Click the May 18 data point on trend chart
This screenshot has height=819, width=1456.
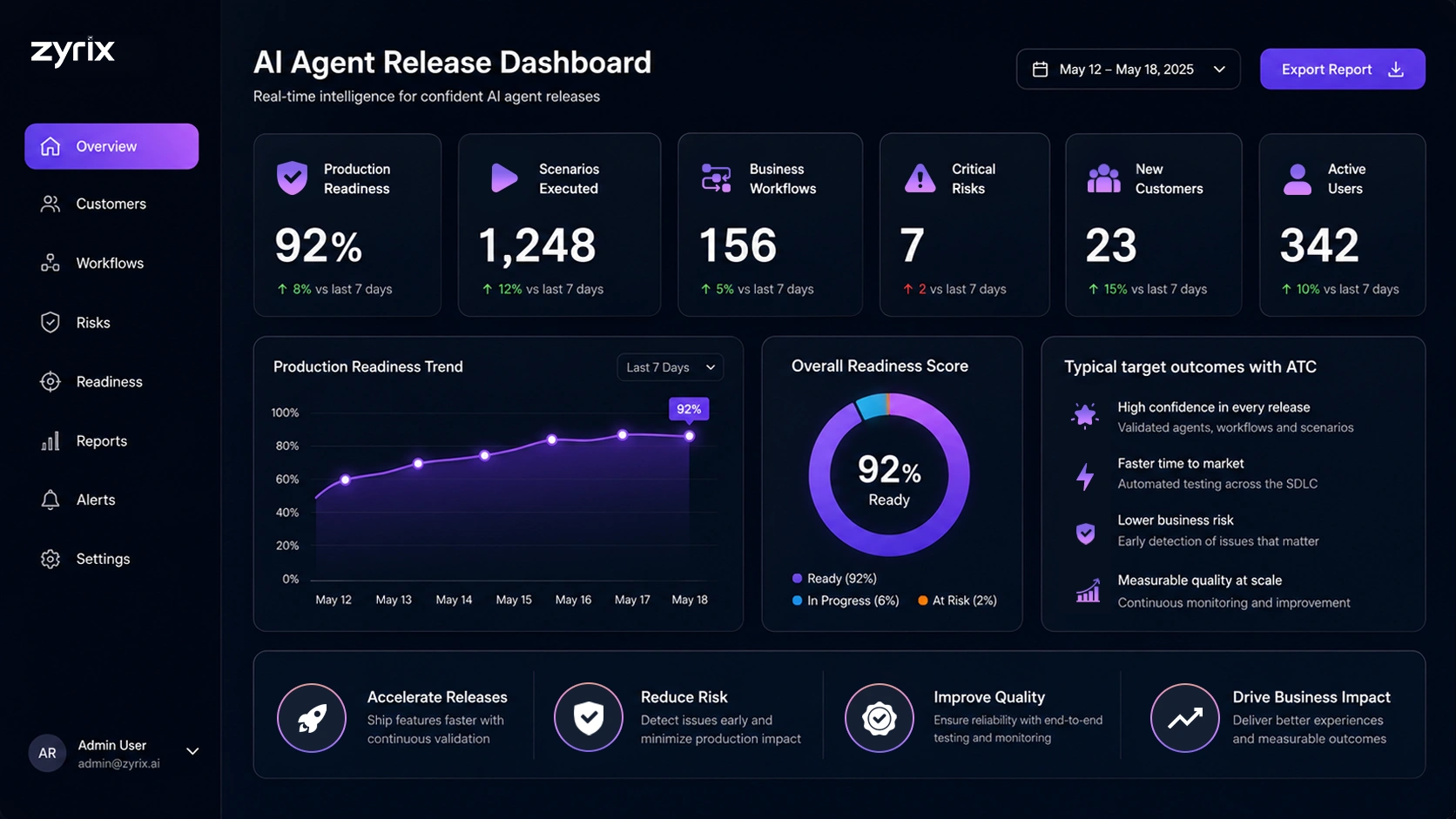(x=690, y=436)
